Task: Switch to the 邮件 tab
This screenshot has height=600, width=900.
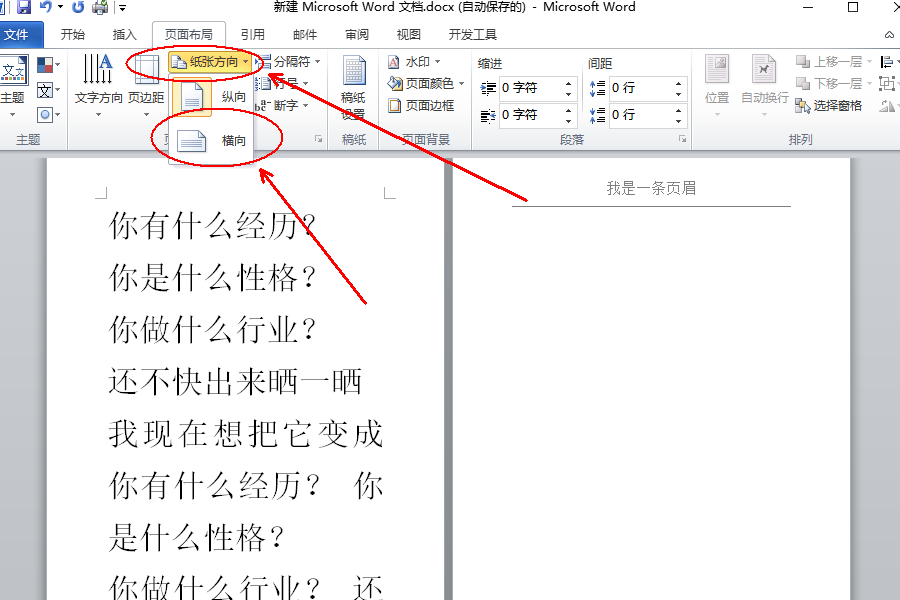Action: coord(305,34)
